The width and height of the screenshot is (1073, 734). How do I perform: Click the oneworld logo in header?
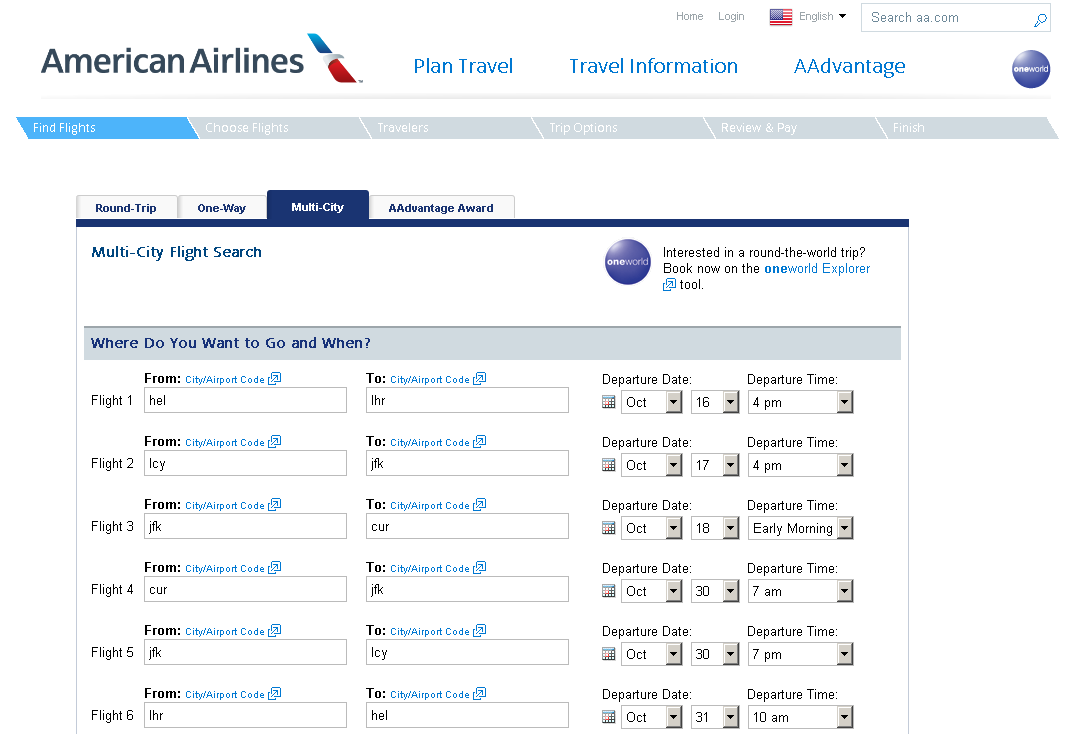click(x=1031, y=69)
